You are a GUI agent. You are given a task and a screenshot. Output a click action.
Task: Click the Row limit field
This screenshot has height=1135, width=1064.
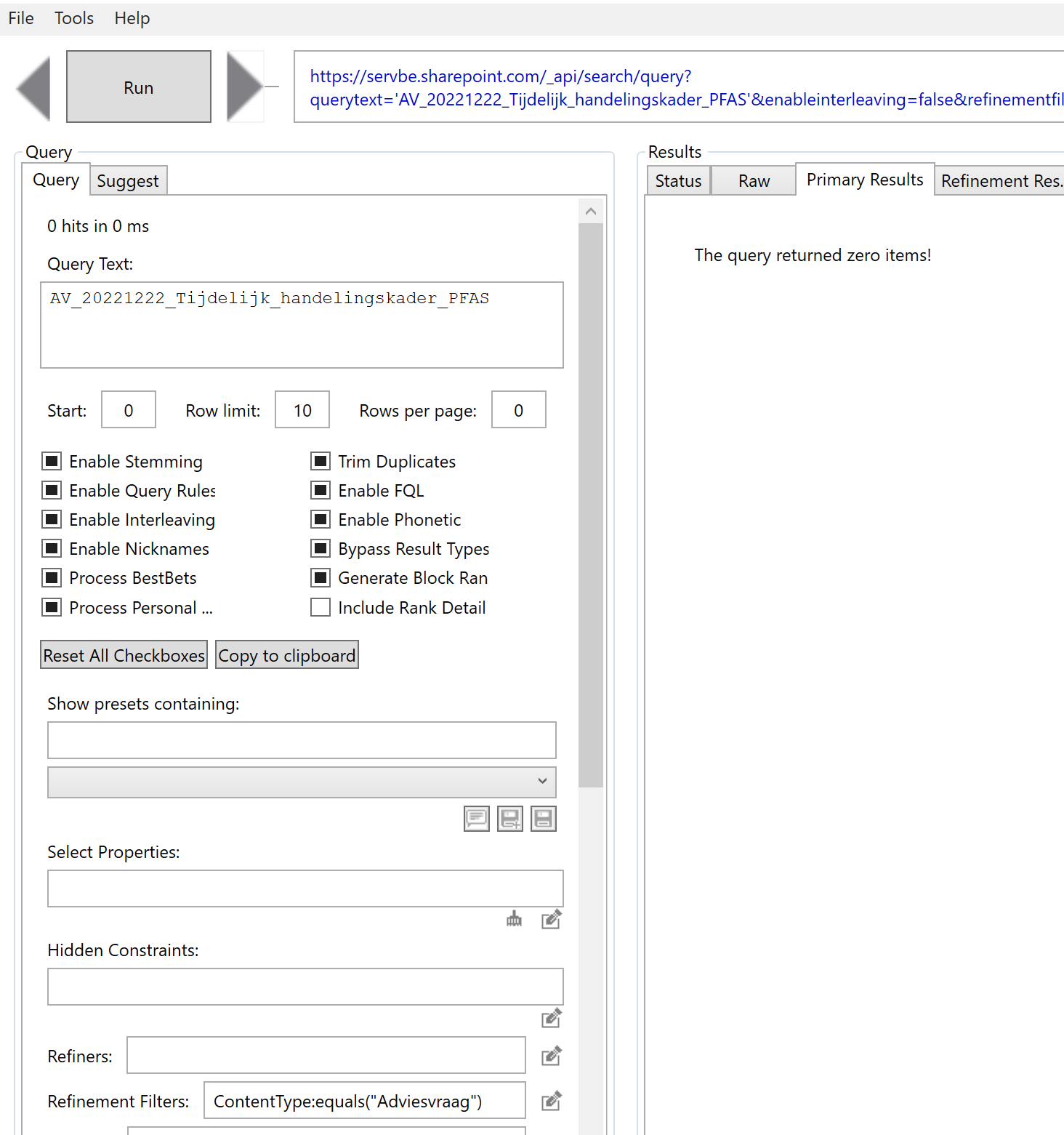302,410
